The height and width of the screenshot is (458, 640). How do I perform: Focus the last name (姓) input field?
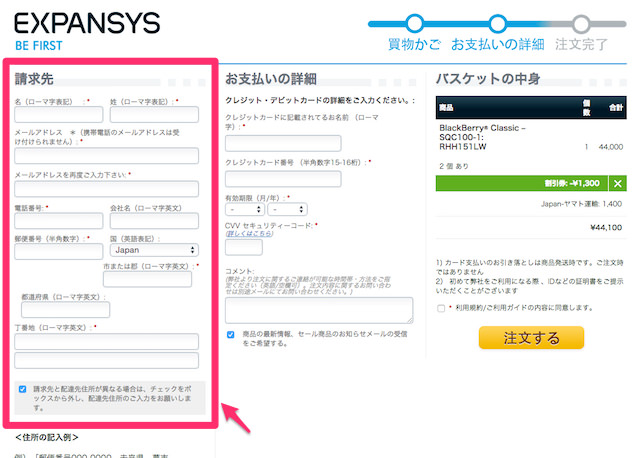point(154,114)
